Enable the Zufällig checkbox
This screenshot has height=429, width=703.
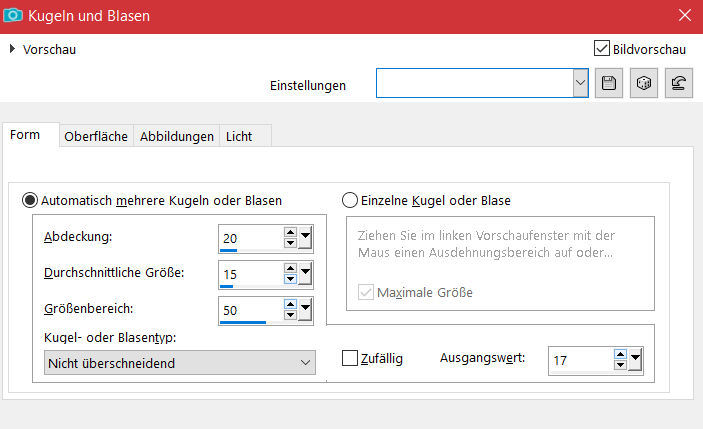(x=350, y=358)
